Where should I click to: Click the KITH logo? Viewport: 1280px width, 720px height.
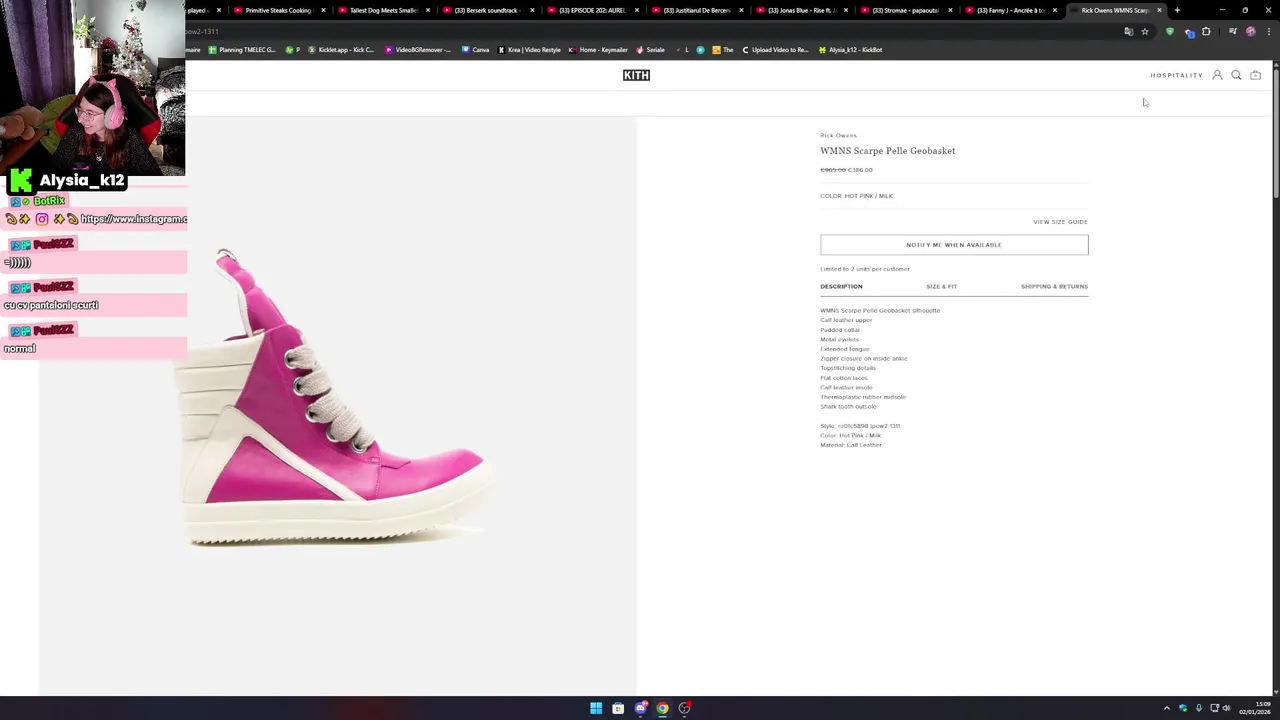click(636, 75)
